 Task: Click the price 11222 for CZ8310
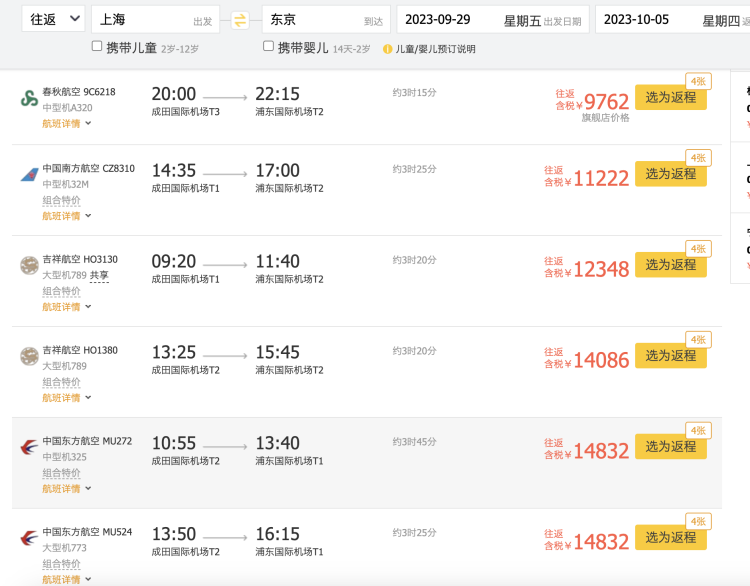pyautogui.click(x=601, y=178)
